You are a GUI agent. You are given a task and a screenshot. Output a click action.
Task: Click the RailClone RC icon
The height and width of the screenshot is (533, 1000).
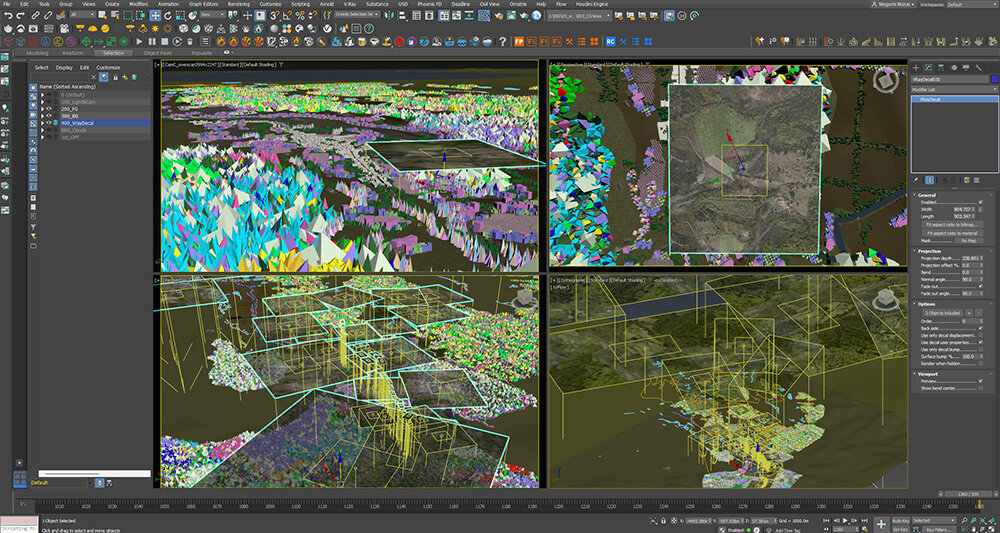click(x=609, y=41)
